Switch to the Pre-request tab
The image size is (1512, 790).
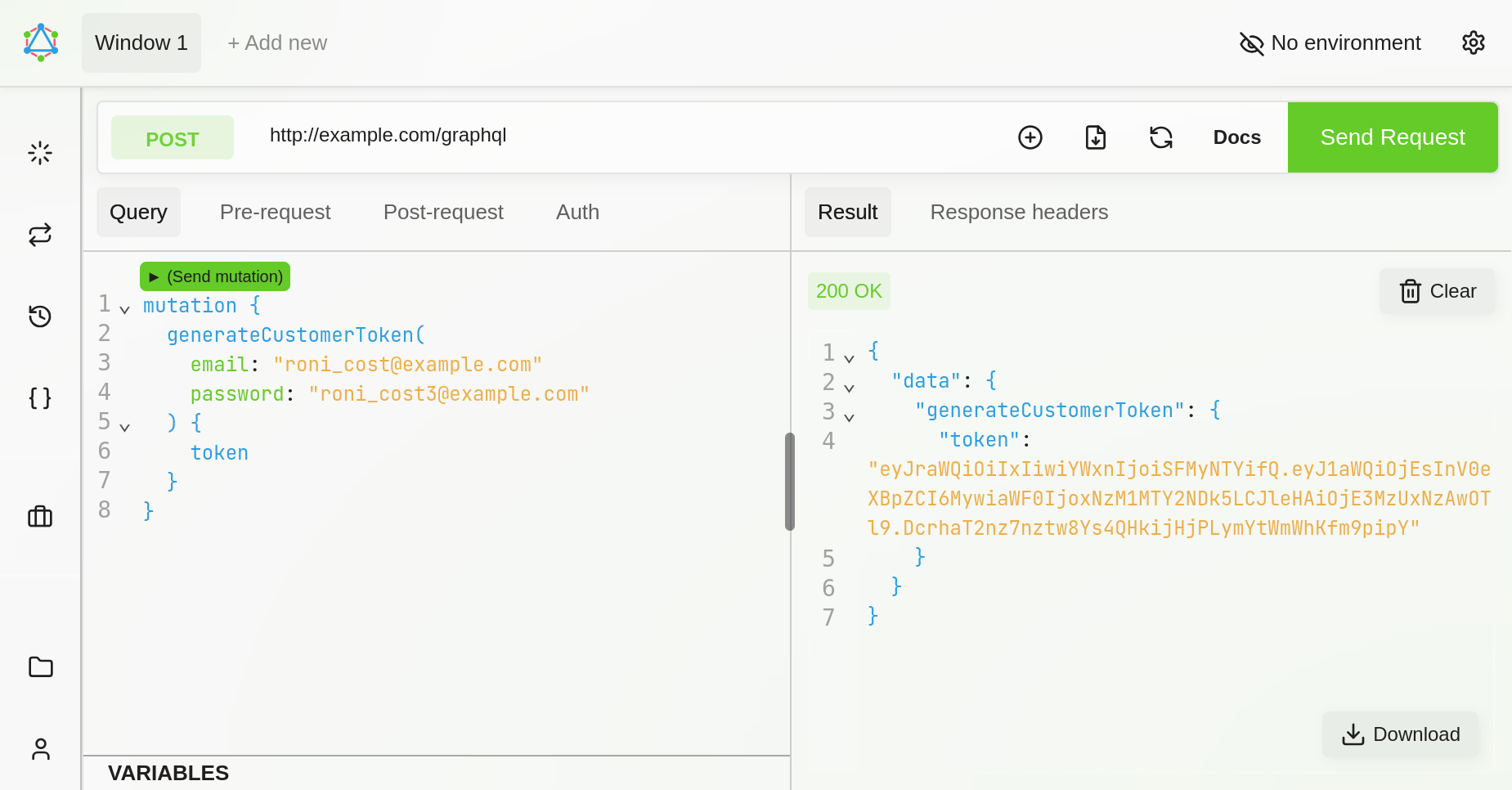(275, 212)
